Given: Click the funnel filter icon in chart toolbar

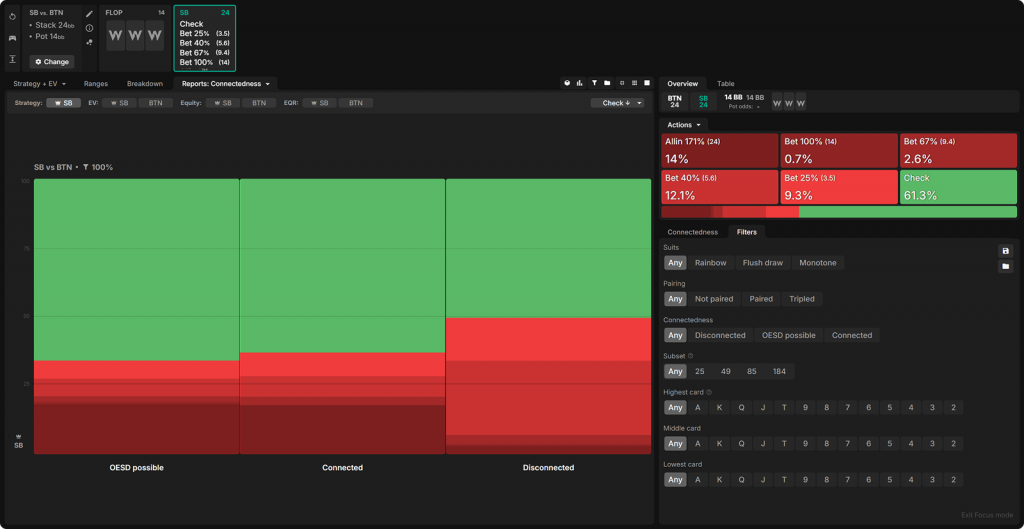Looking at the screenshot, I should 594,84.
